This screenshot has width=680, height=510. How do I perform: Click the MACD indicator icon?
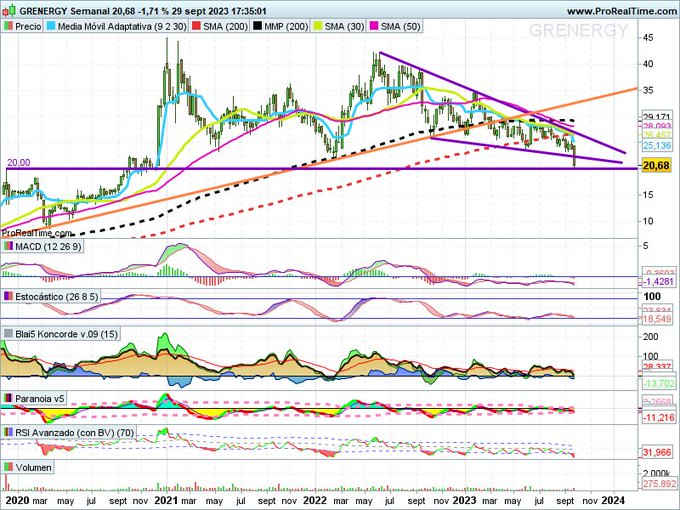click(8, 247)
